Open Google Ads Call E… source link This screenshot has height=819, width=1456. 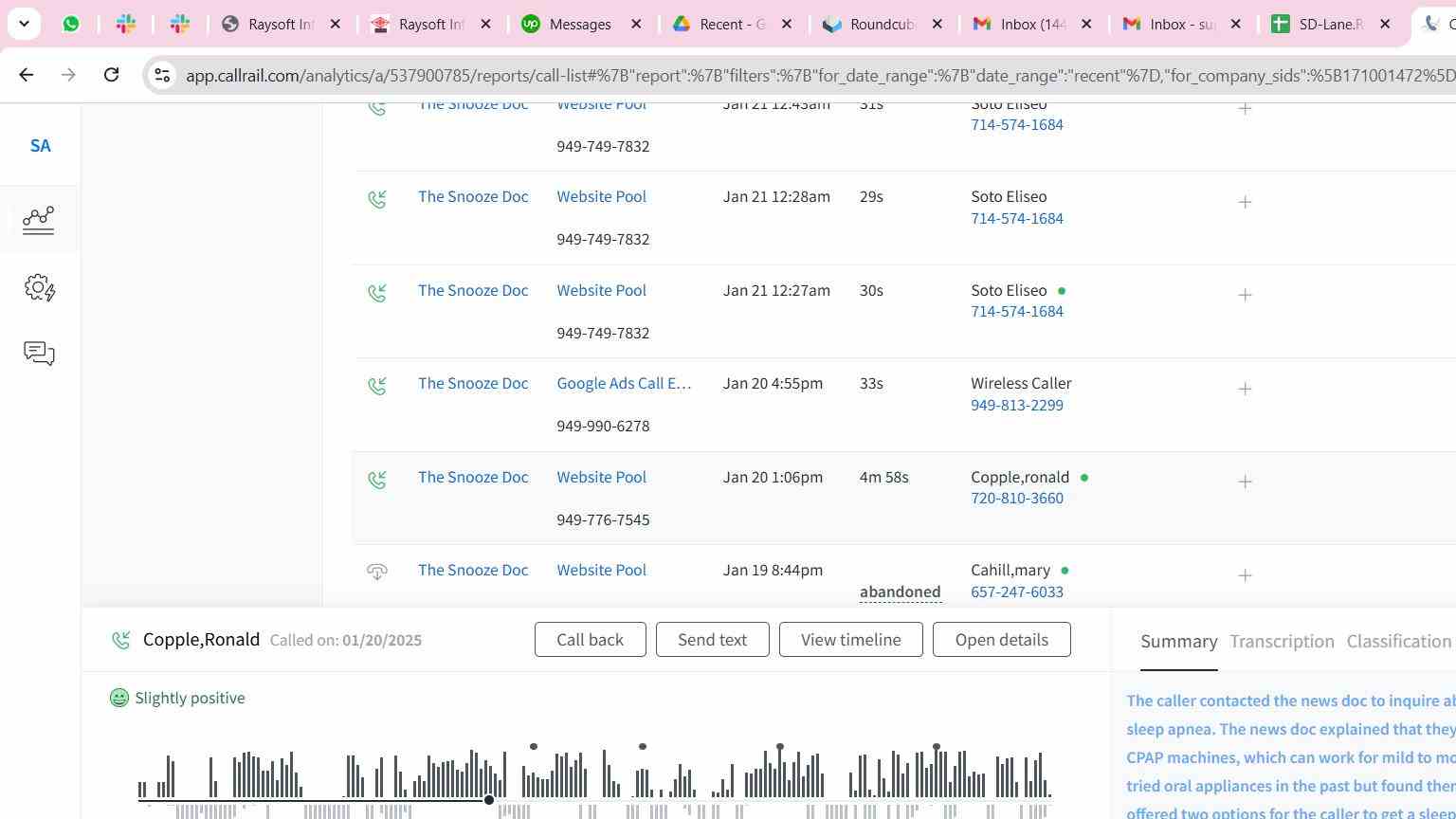[624, 383]
